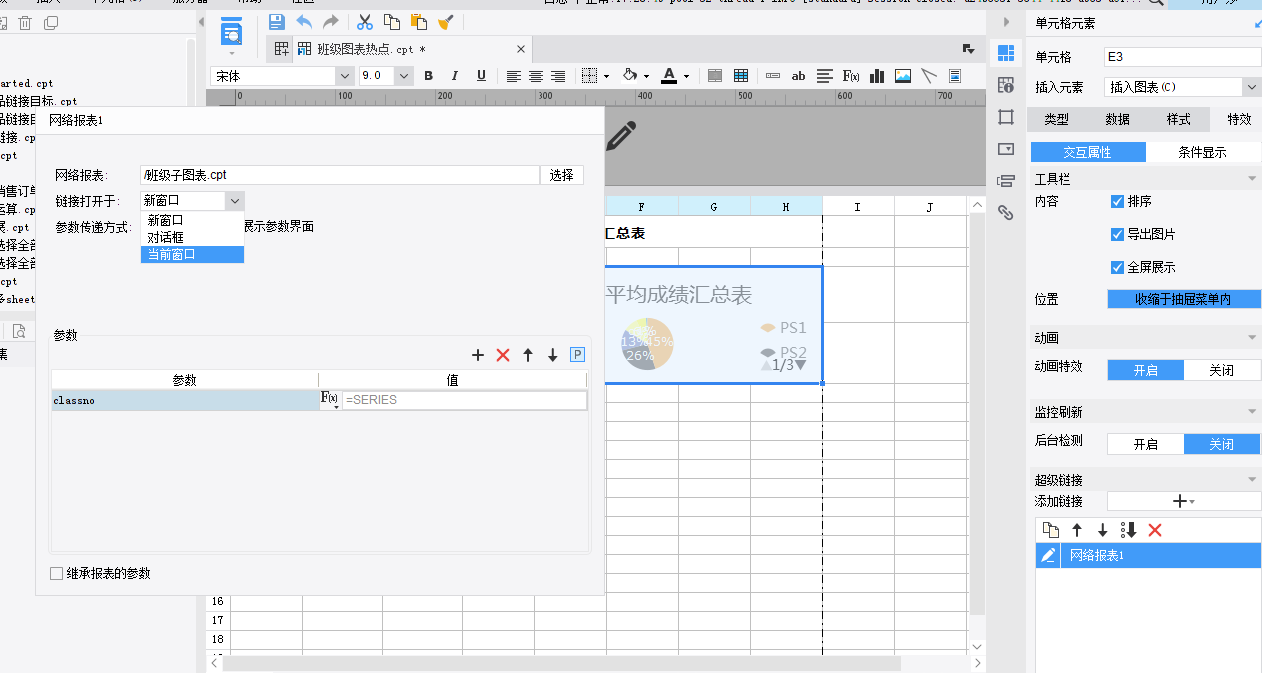Toggle 全屏展示 checkbox
This screenshot has height=673, width=1262.
point(1118,267)
